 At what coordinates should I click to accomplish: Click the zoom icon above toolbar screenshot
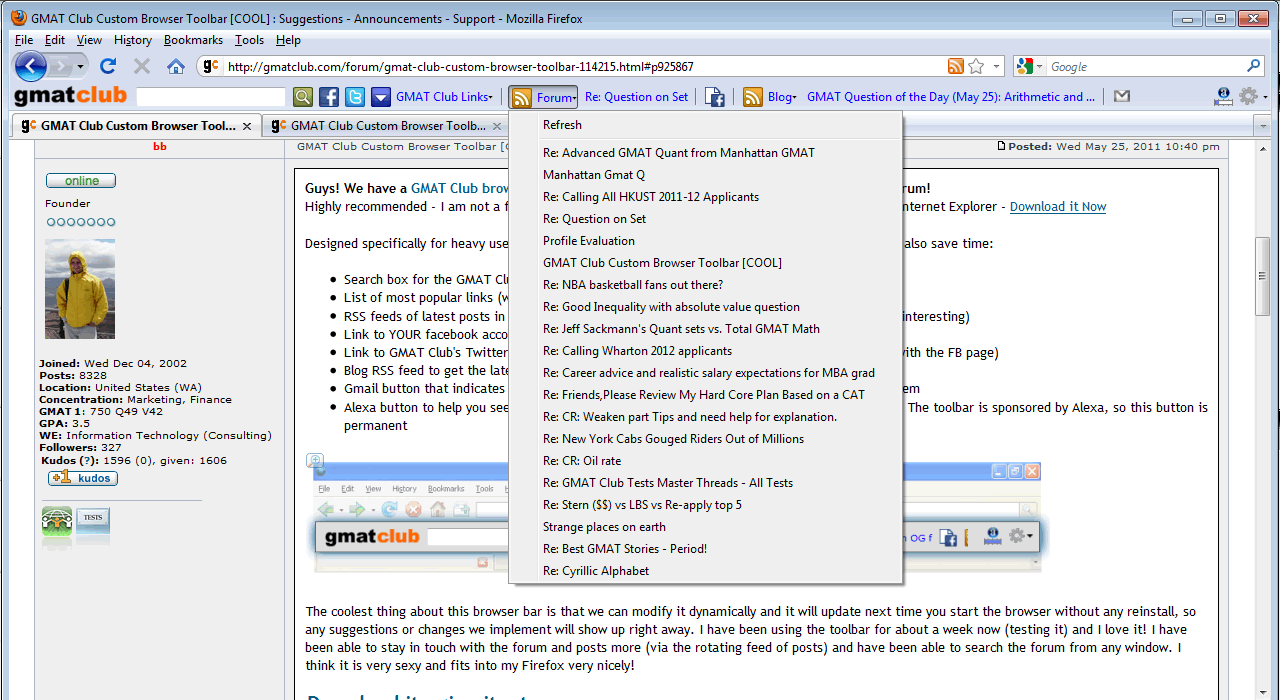tap(315, 461)
